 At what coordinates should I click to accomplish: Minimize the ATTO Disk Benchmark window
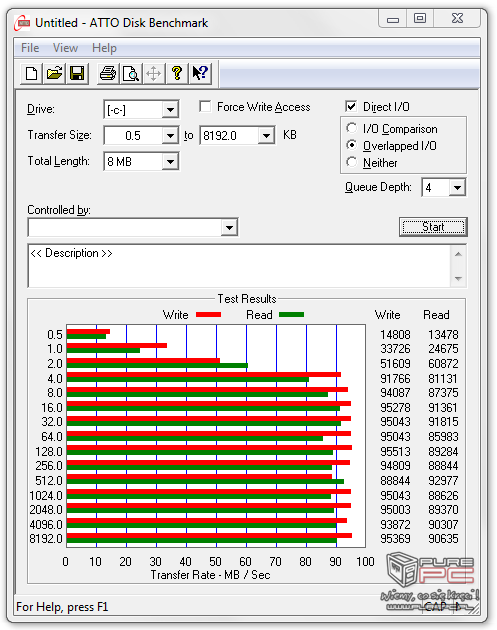coord(393,19)
